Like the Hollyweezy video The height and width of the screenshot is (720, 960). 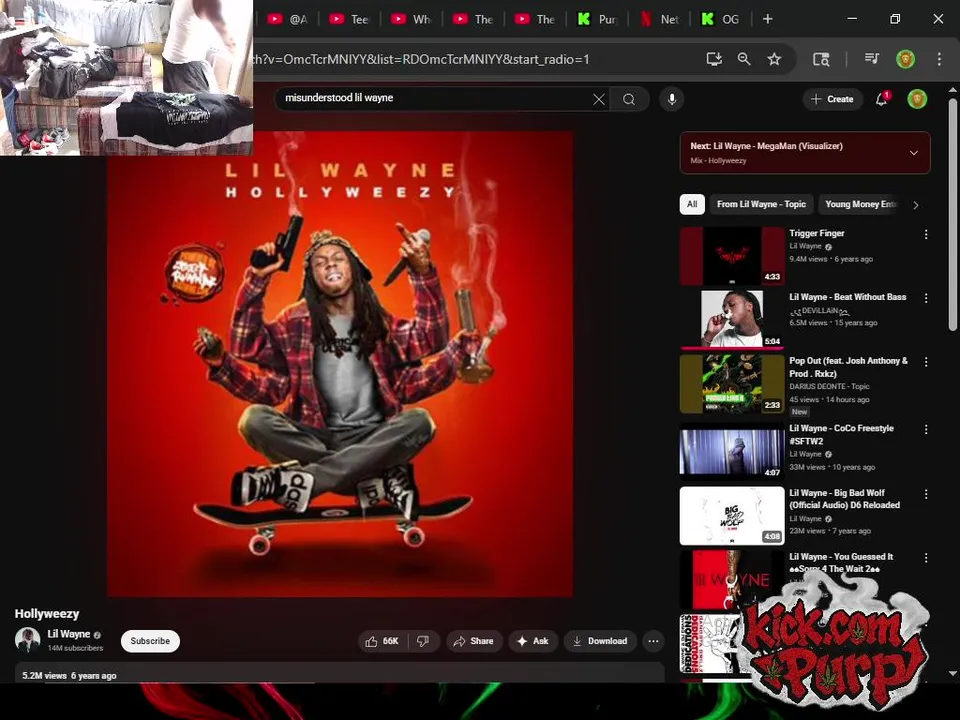[382, 641]
